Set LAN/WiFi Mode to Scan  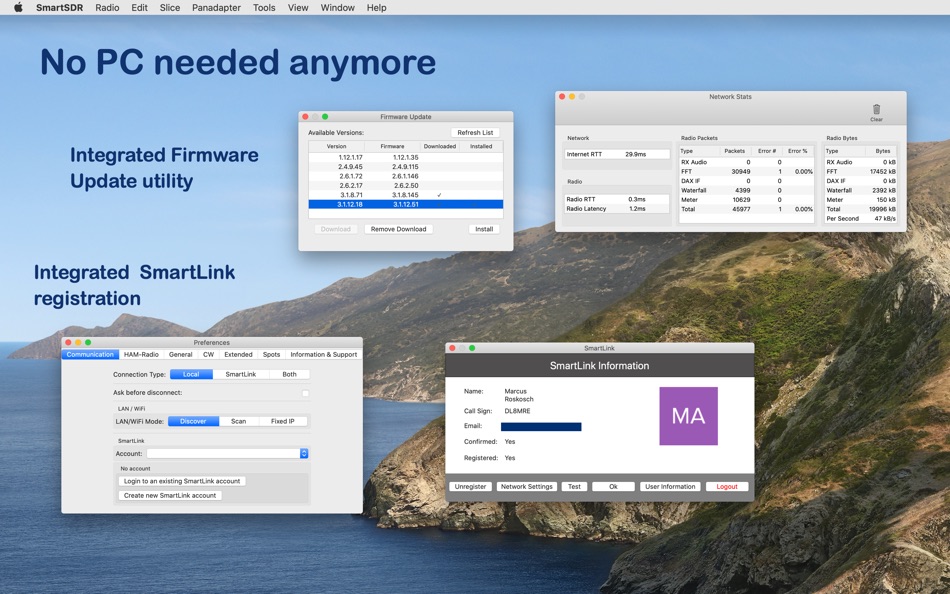click(x=239, y=421)
